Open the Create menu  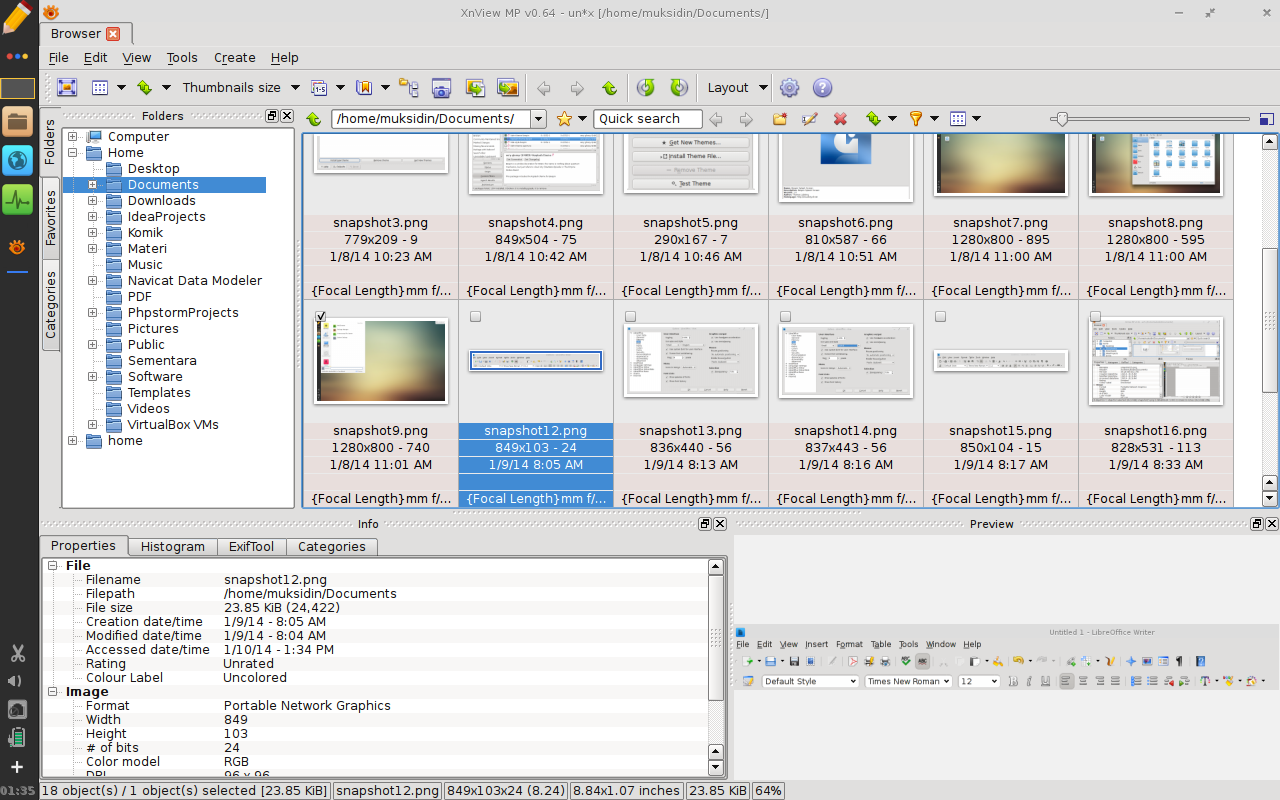(x=234, y=57)
